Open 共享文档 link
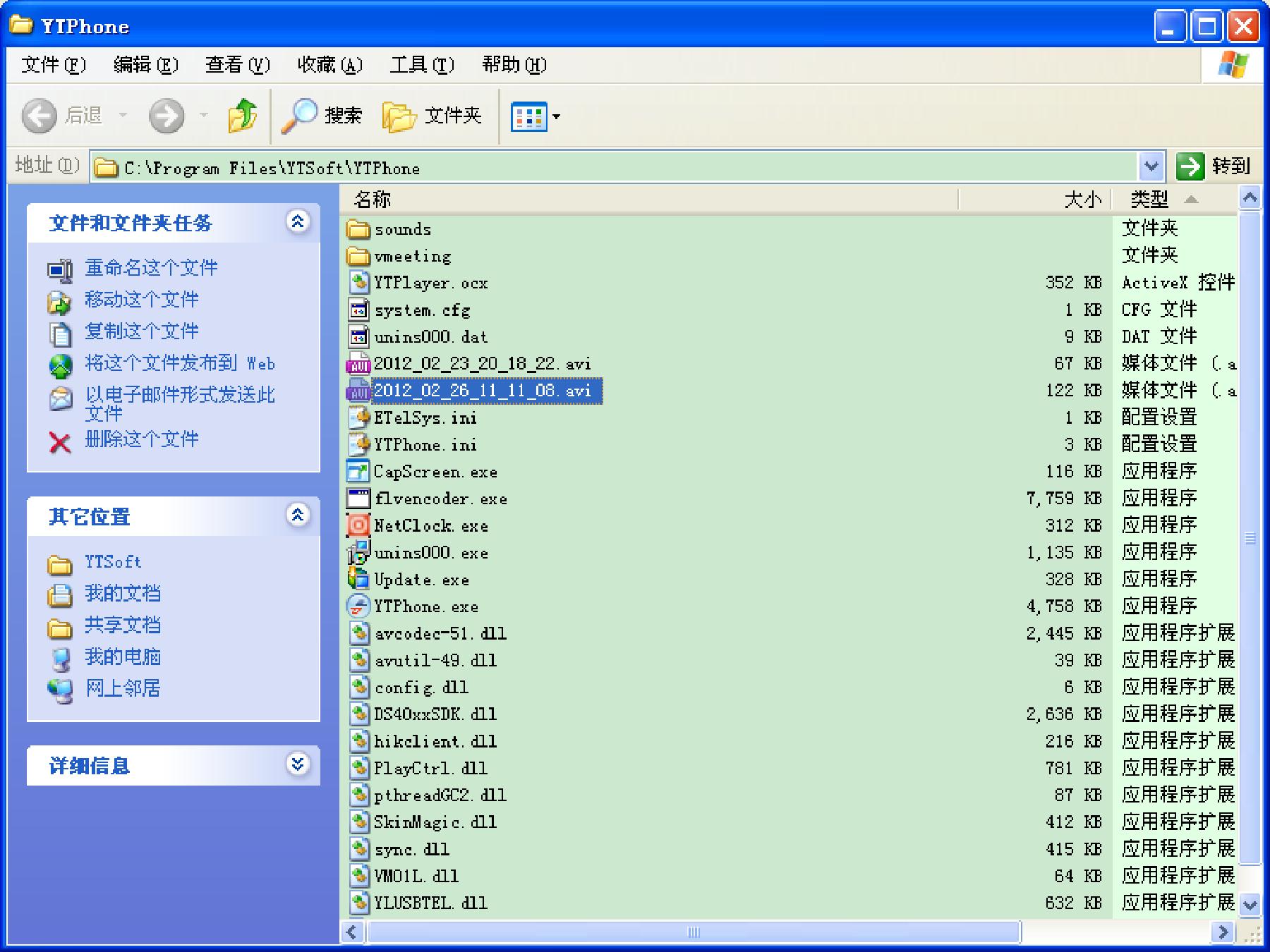The height and width of the screenshot is (952, 1270). tap(123, 625)
